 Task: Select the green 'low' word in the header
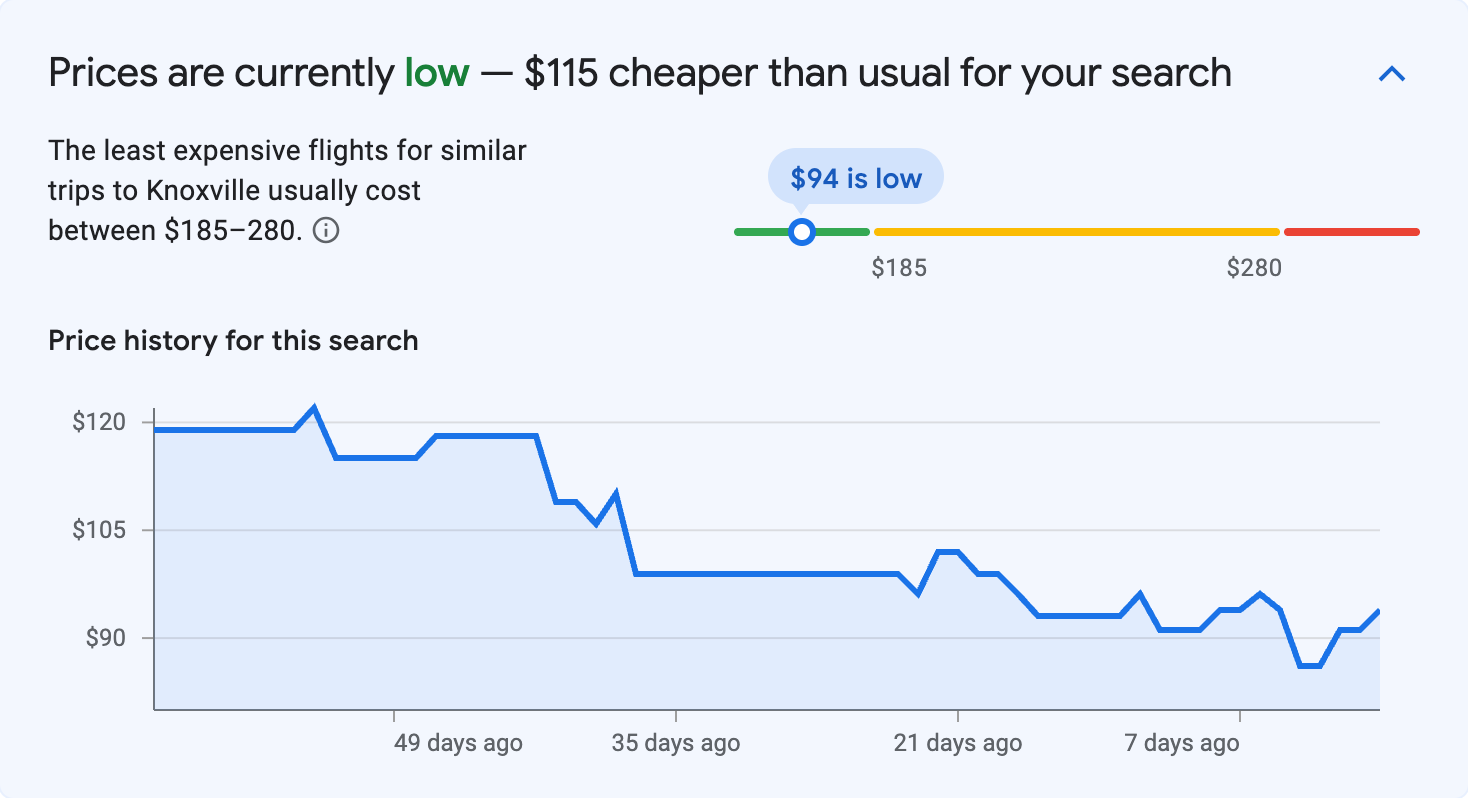435,72
